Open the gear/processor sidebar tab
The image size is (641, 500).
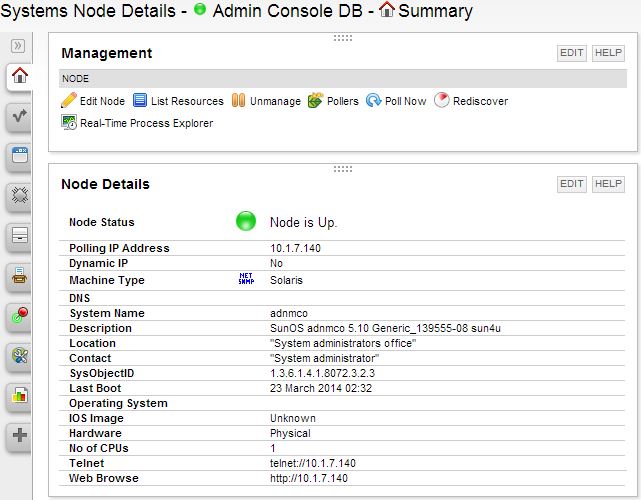(19, 196)
